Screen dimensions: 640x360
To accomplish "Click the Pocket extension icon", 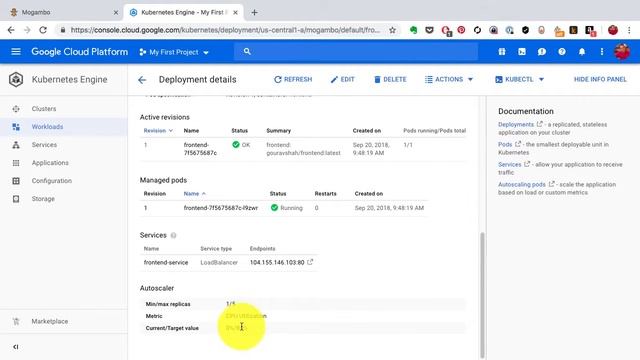I will [x=429, y=30].
